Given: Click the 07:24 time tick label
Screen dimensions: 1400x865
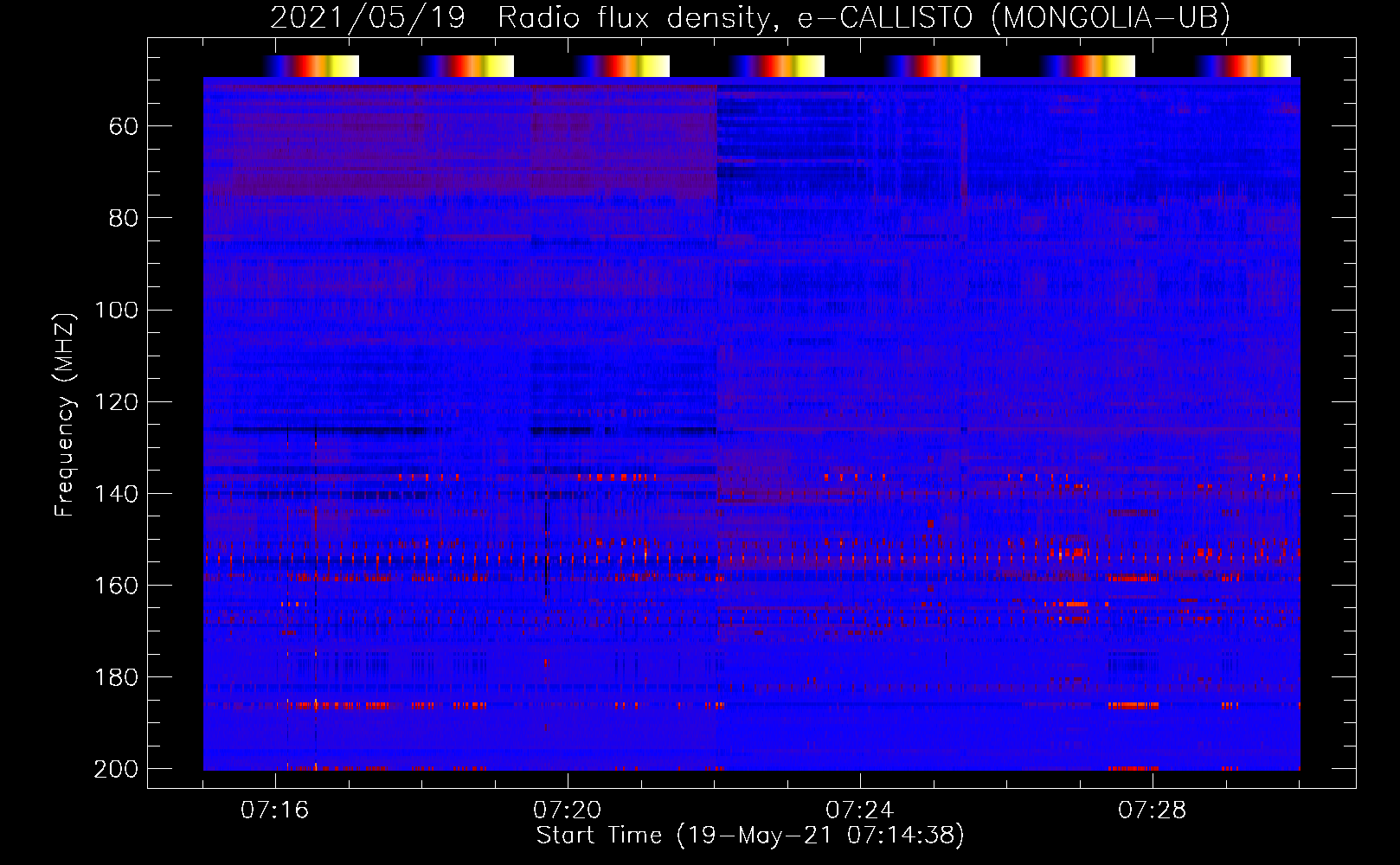Looking at the screenshot, I should click(x=859, y=811).
